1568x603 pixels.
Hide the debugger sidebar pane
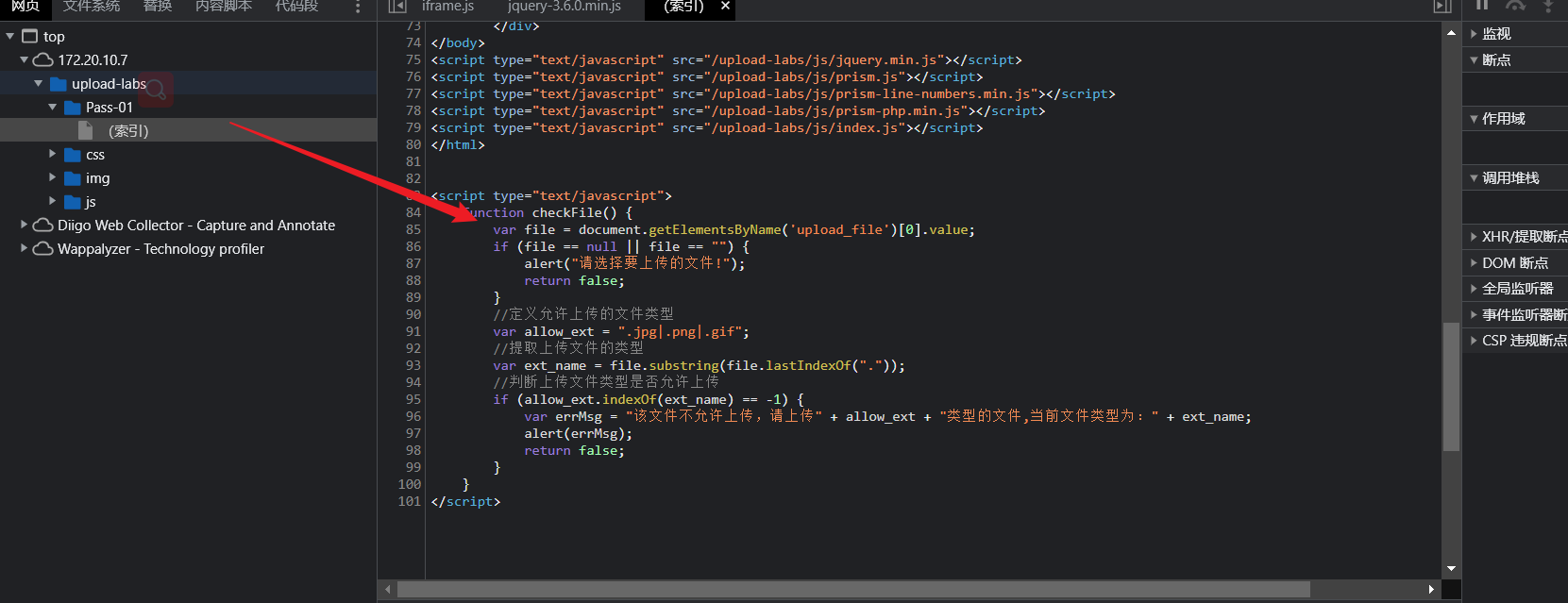pos(1442,7)
